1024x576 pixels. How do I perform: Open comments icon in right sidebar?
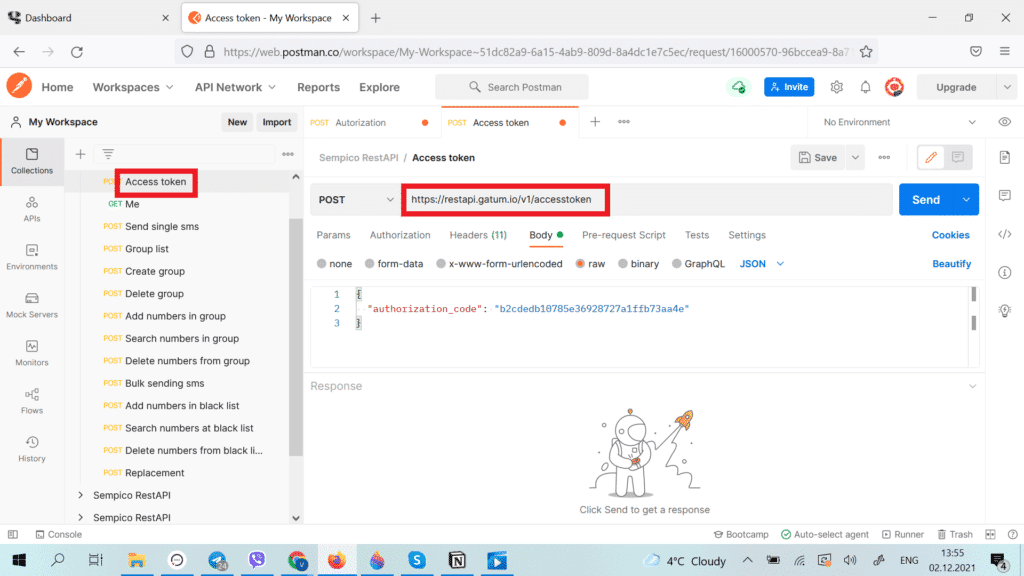tap(1004, 195)
